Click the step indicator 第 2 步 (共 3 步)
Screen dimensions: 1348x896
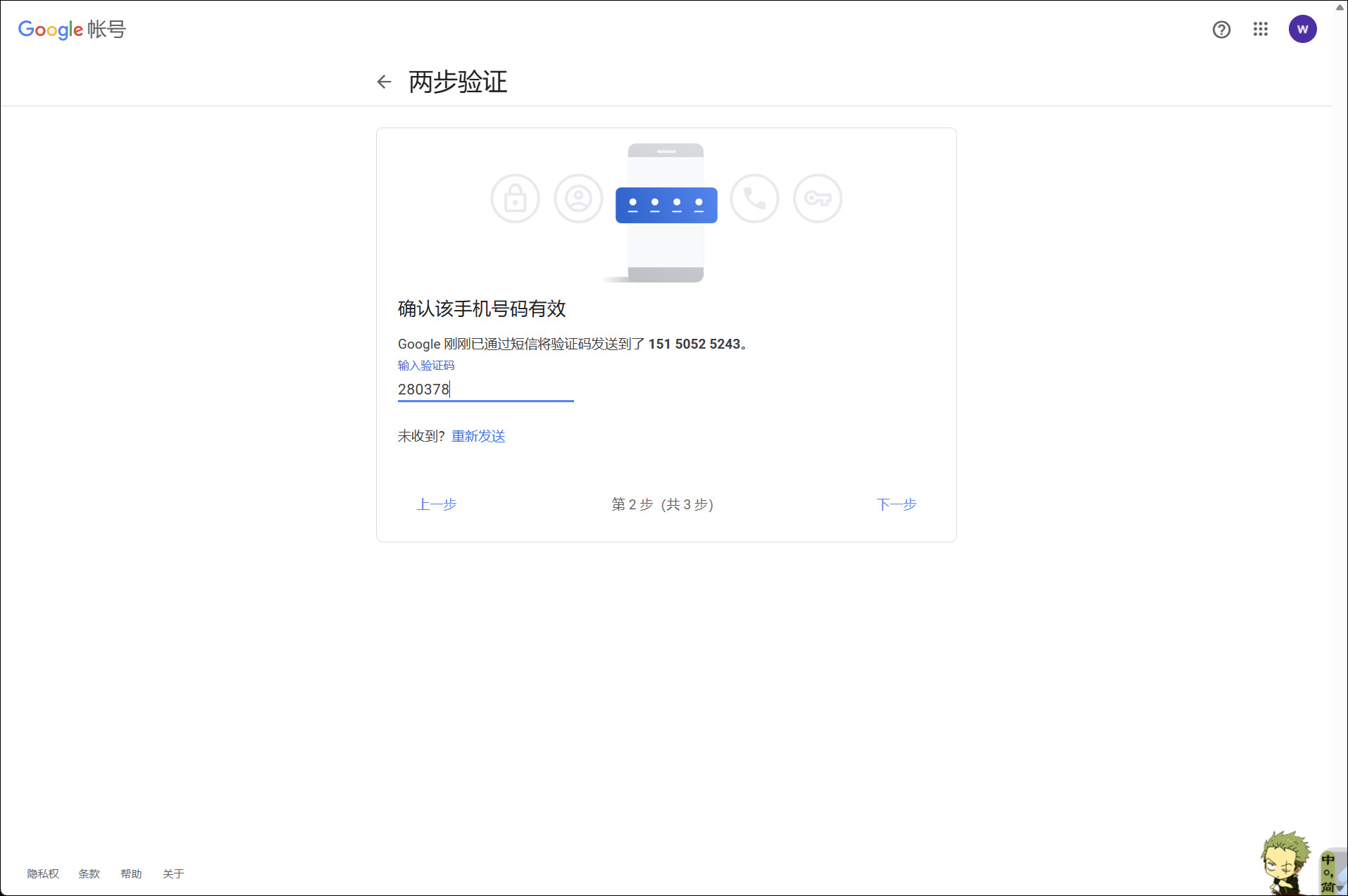pyautogui.click(x=663, y=504)
